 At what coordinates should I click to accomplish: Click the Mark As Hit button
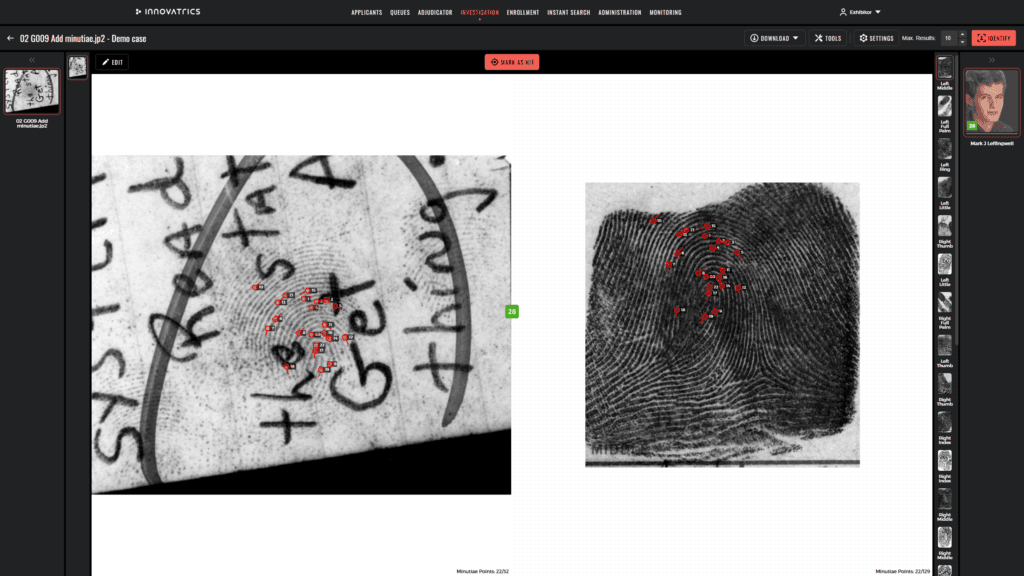[512, 61]
